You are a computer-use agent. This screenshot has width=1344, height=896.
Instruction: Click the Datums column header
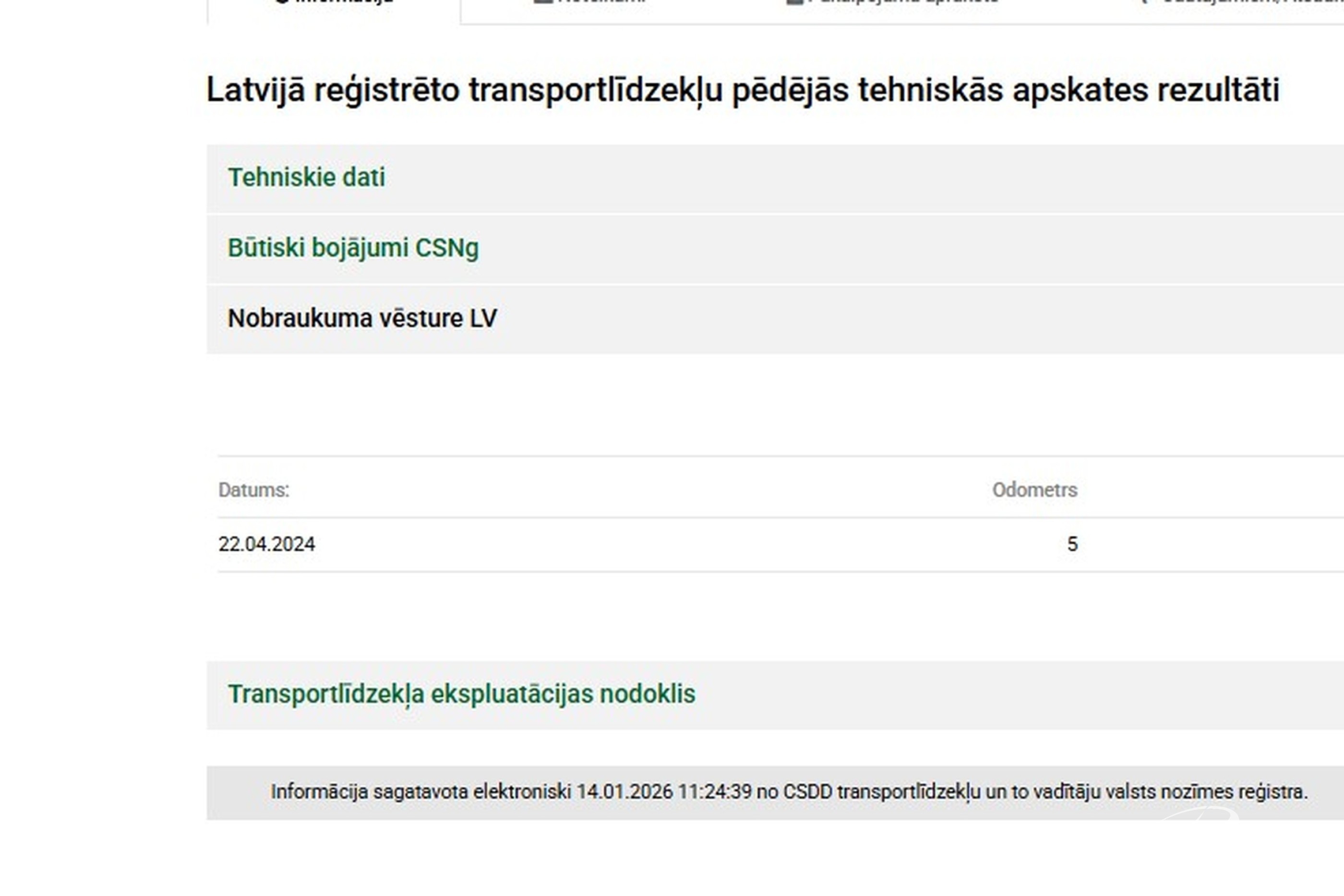254,490
